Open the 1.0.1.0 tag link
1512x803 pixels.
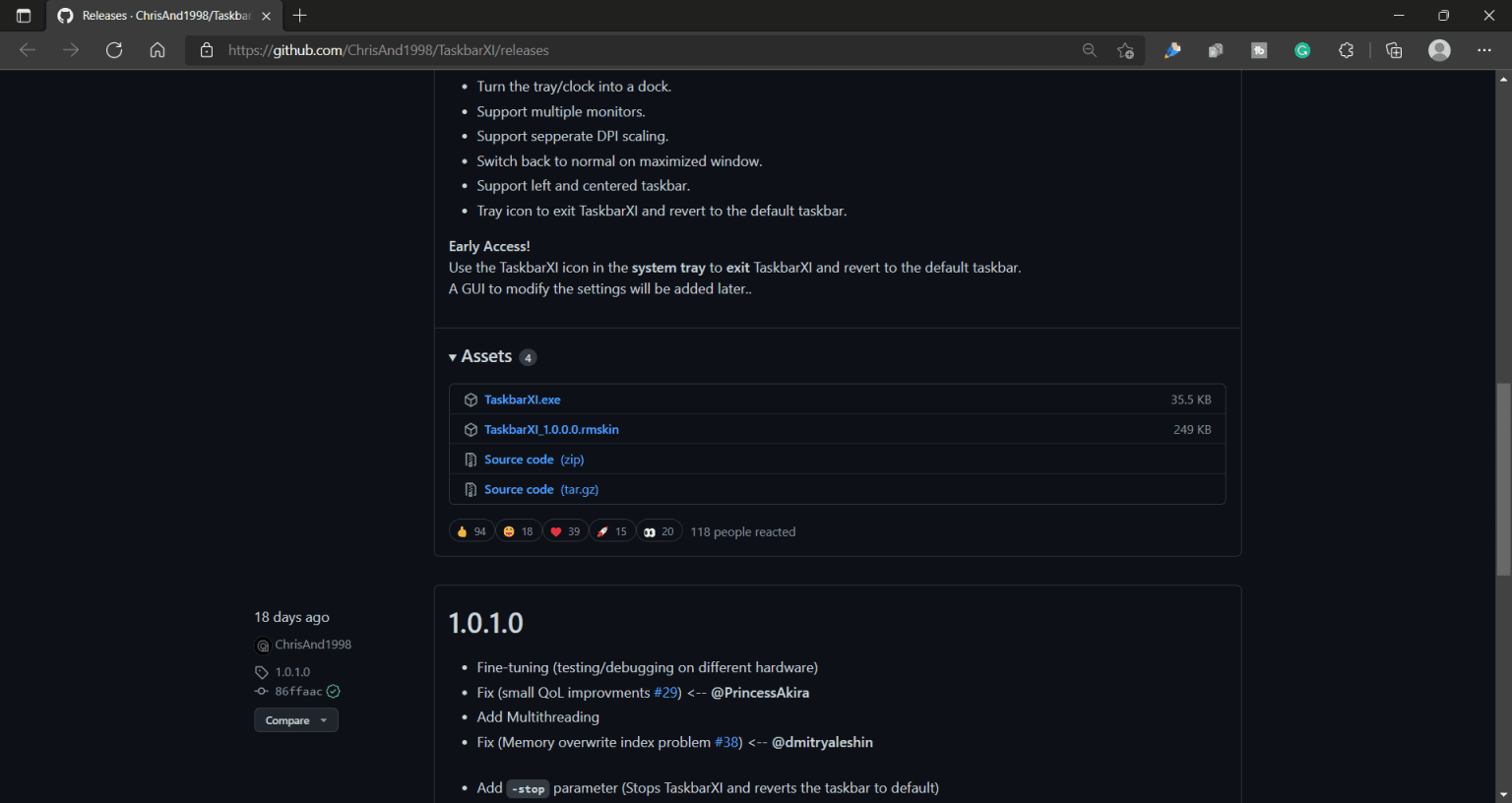[292, 672]
